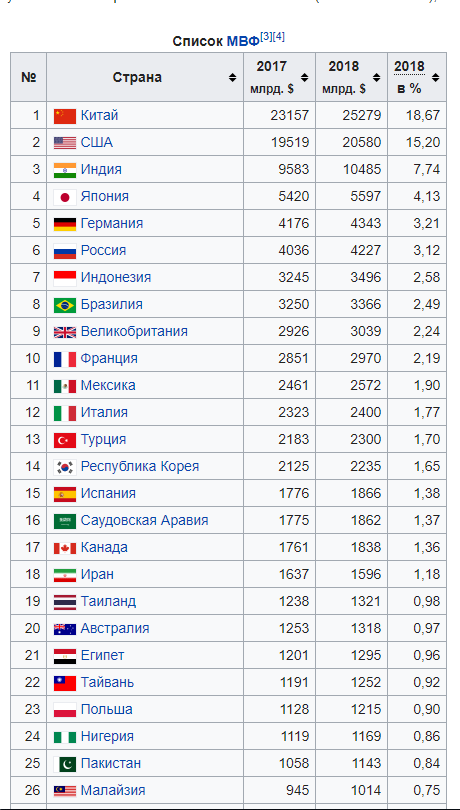The width and height of the screenshot is (460, 810).
Task: Open the Индонезия country link
Action: (116, 277)
